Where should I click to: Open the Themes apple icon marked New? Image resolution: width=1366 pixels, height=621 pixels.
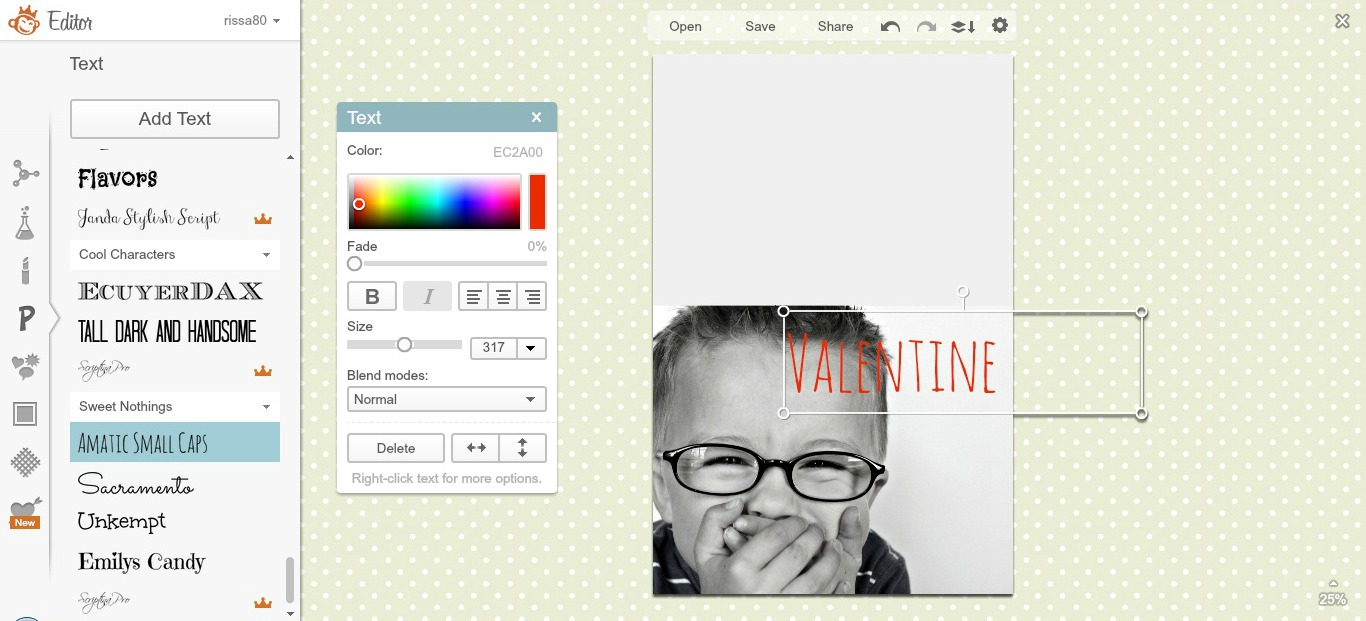[25, 512]
